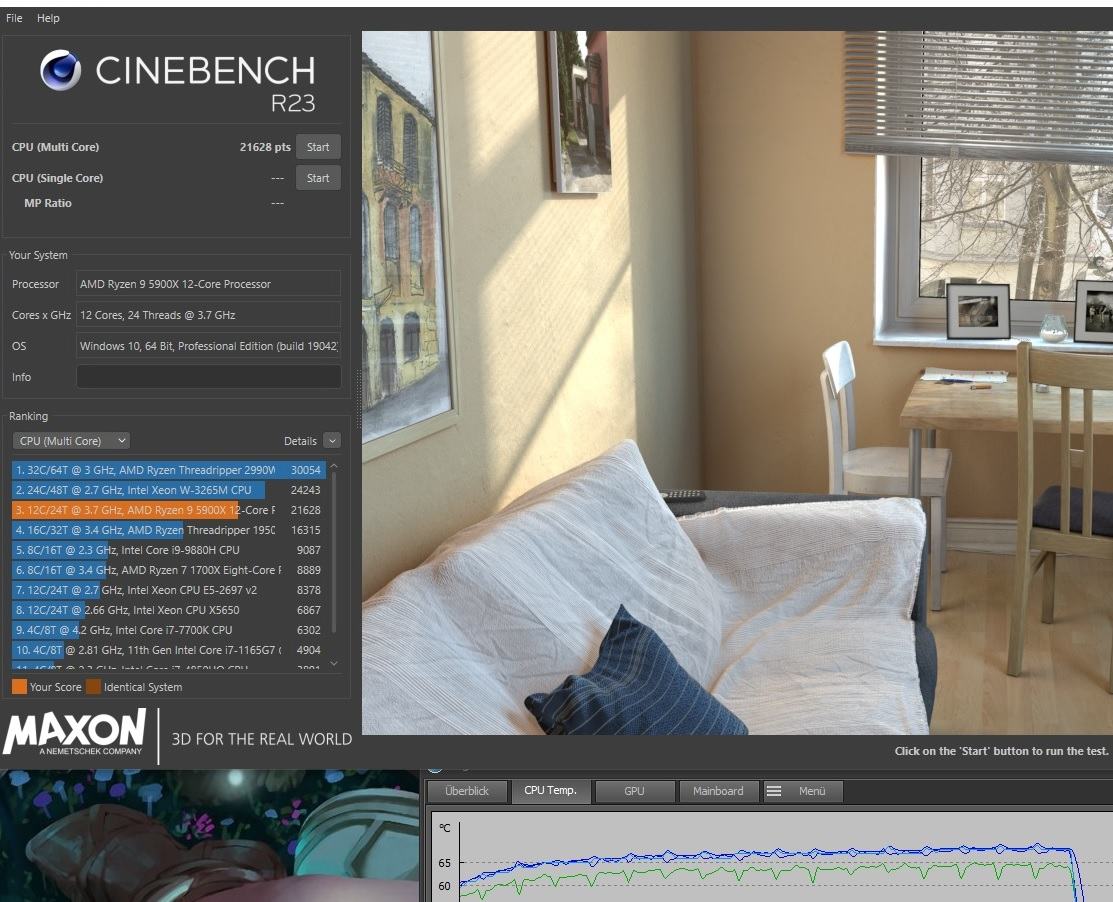
Task: Click the 65 label on temperature axis
Action: [444, 863]
